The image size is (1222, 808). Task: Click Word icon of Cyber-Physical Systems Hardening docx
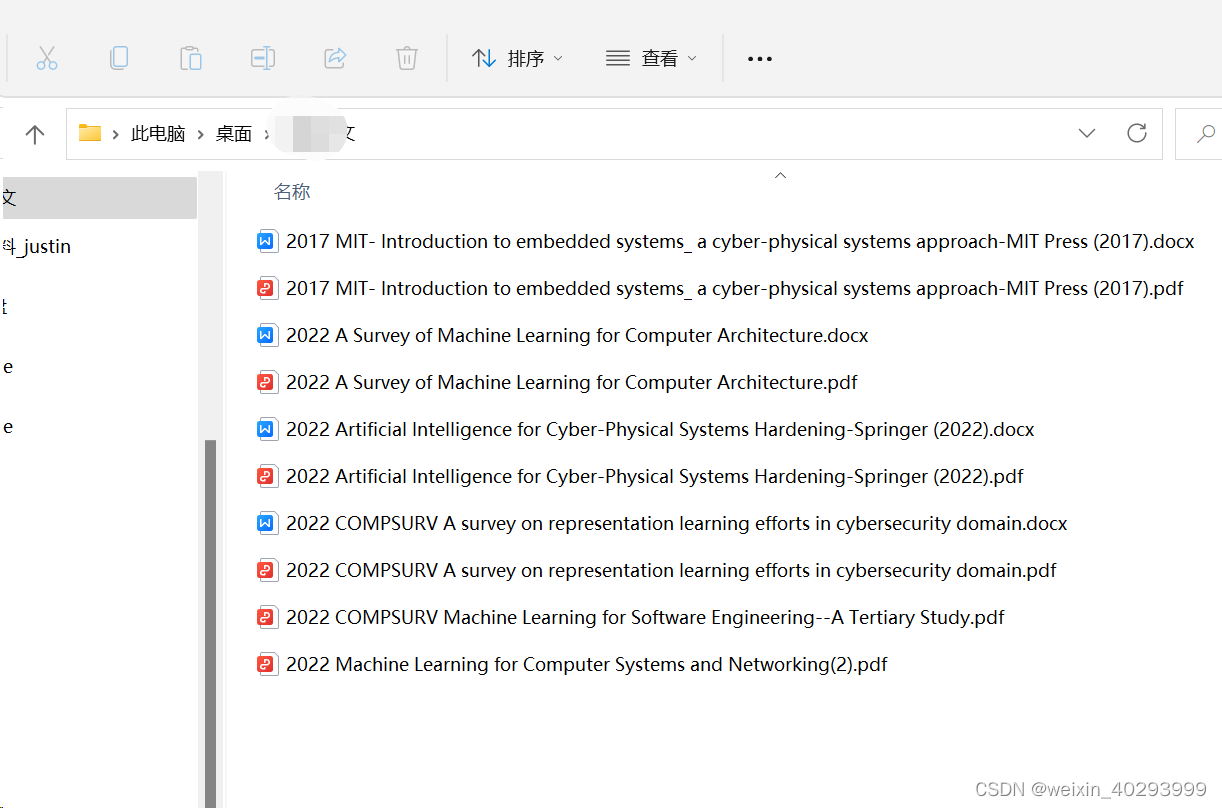coord(267,429)
